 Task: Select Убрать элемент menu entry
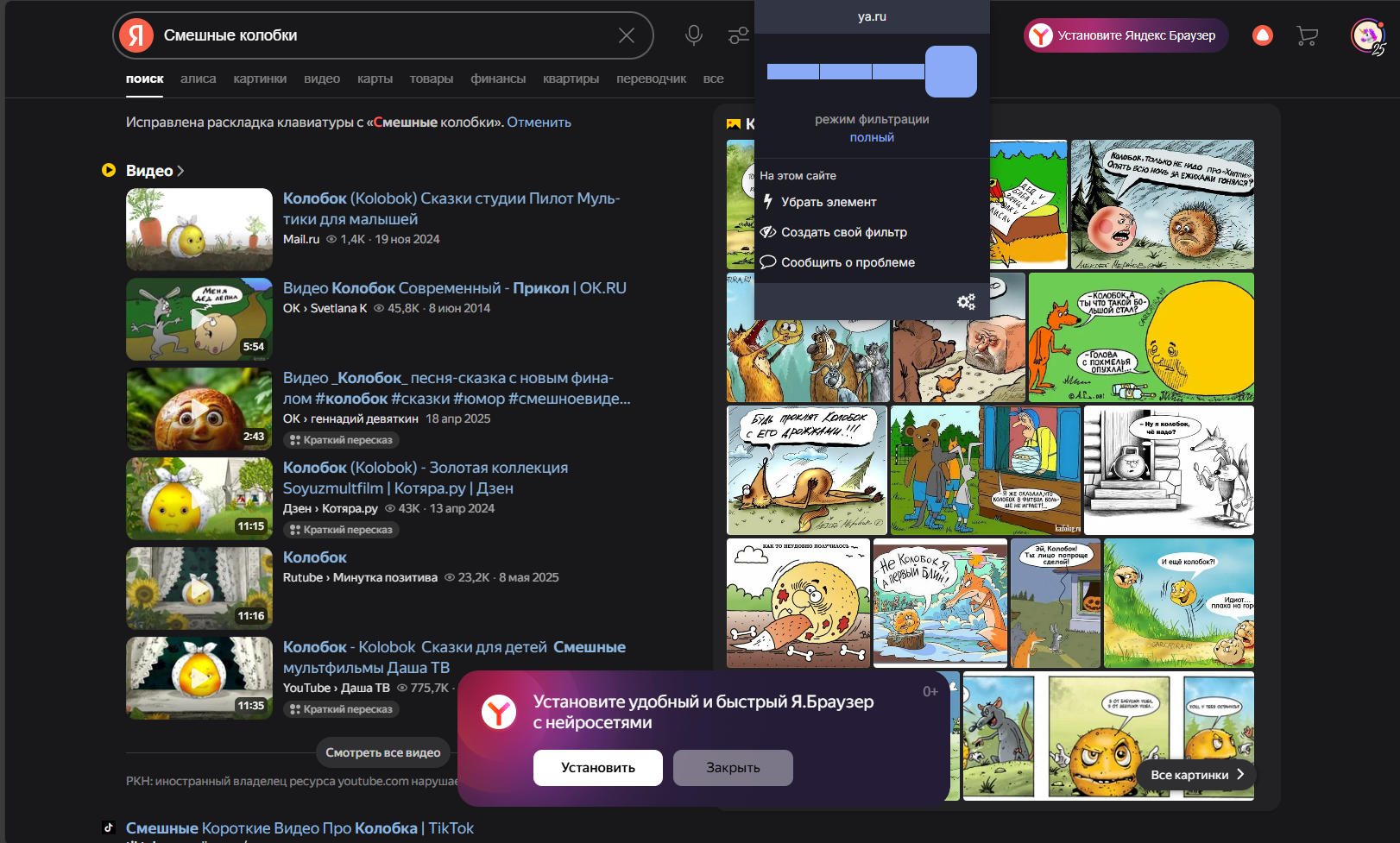[x=872, y=201]
